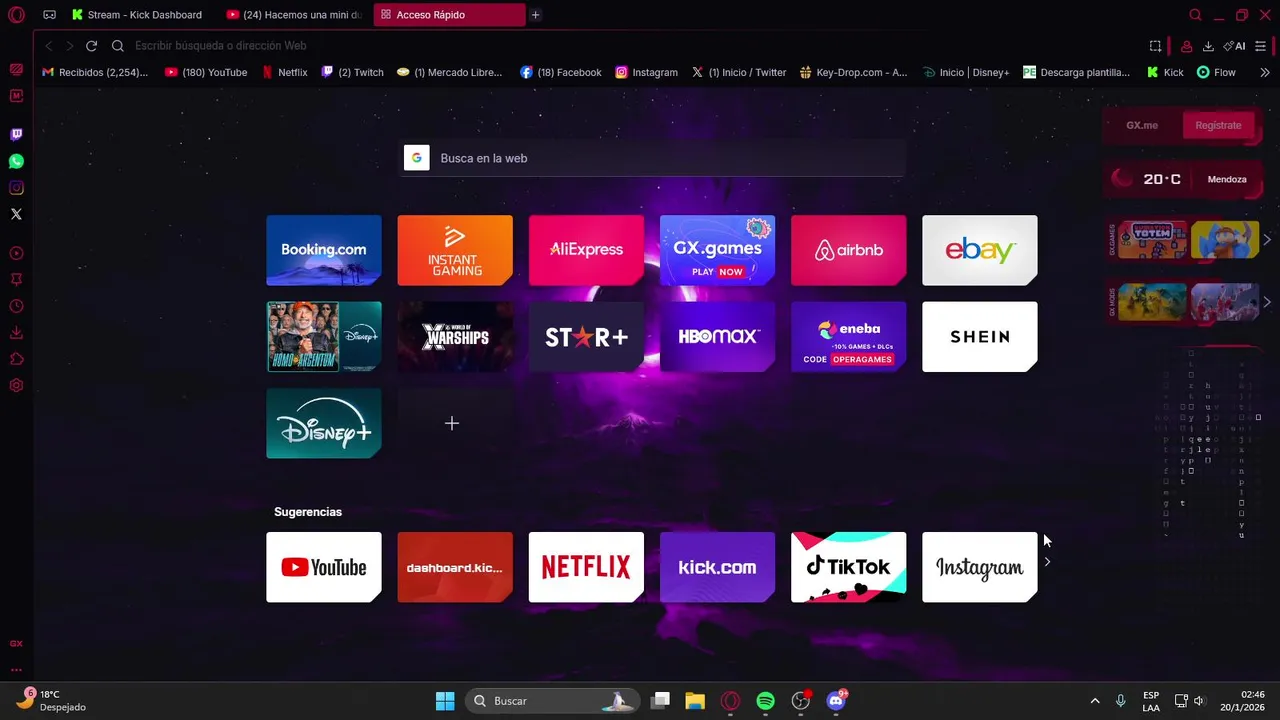Image resolution: width=1280 pixels, height=720 pixels.
Task: Open the Facebook bookmark
Action: tap(560, 72)
